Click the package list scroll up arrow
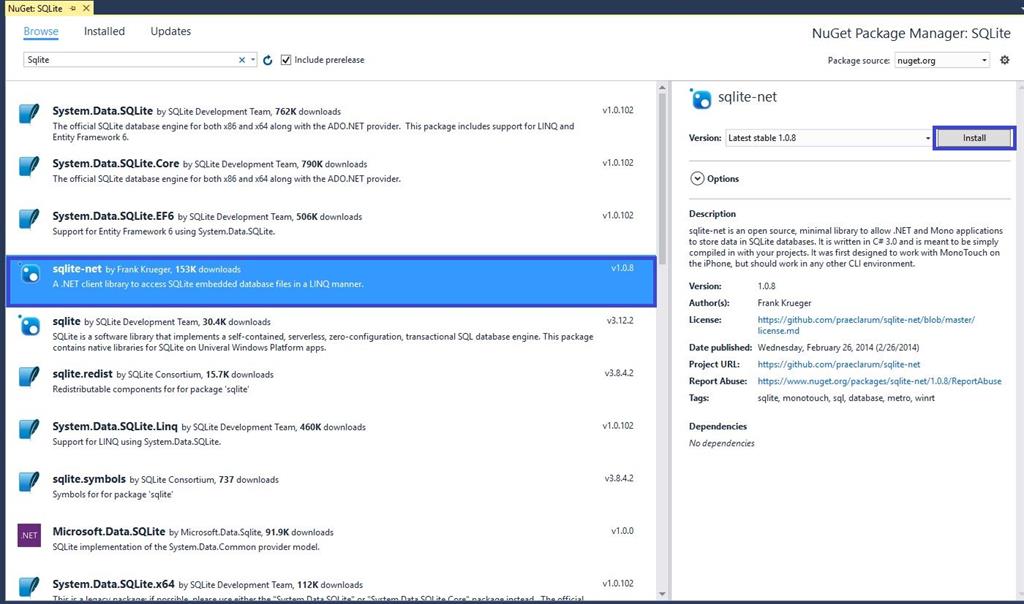The image size is (1024, 604). pos(662,87)
